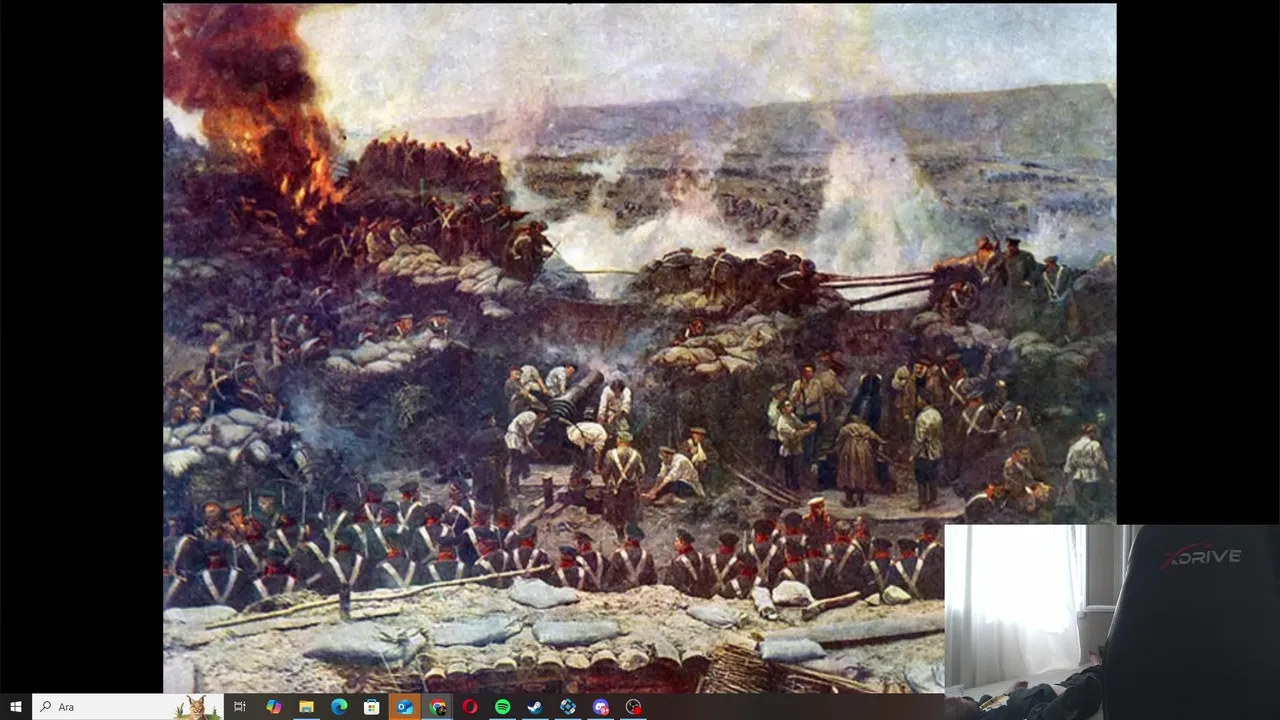1280x720 pixels.
Task: Open the Opera browser taskbar icon
Action: click(x=470, y=707)
